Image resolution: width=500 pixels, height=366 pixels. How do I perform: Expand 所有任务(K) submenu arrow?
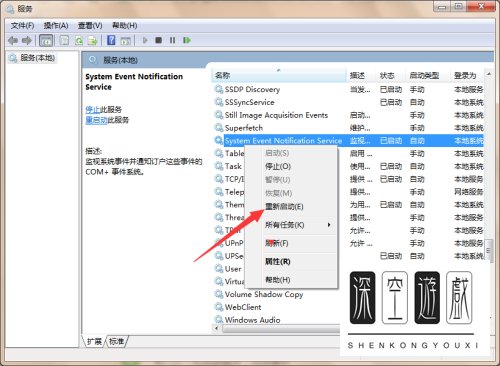(329, 225)
